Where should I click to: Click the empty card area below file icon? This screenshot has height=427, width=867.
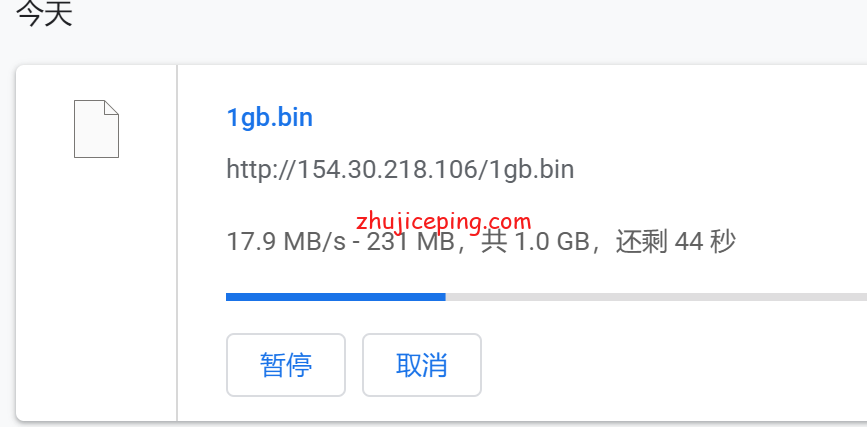click(x=96, y=288)
